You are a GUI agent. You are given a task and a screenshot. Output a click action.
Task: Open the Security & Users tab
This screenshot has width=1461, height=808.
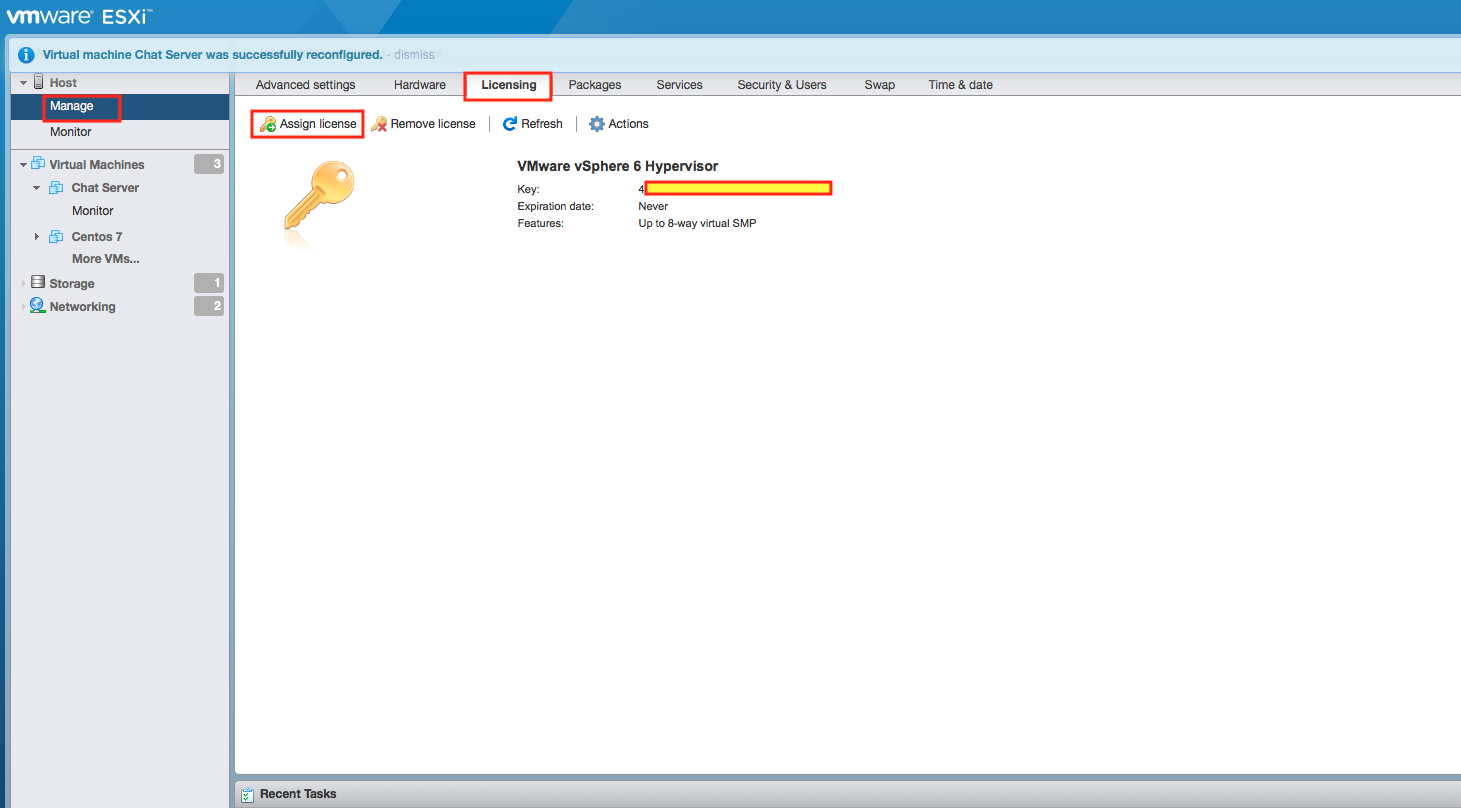[x=782, y=85]
